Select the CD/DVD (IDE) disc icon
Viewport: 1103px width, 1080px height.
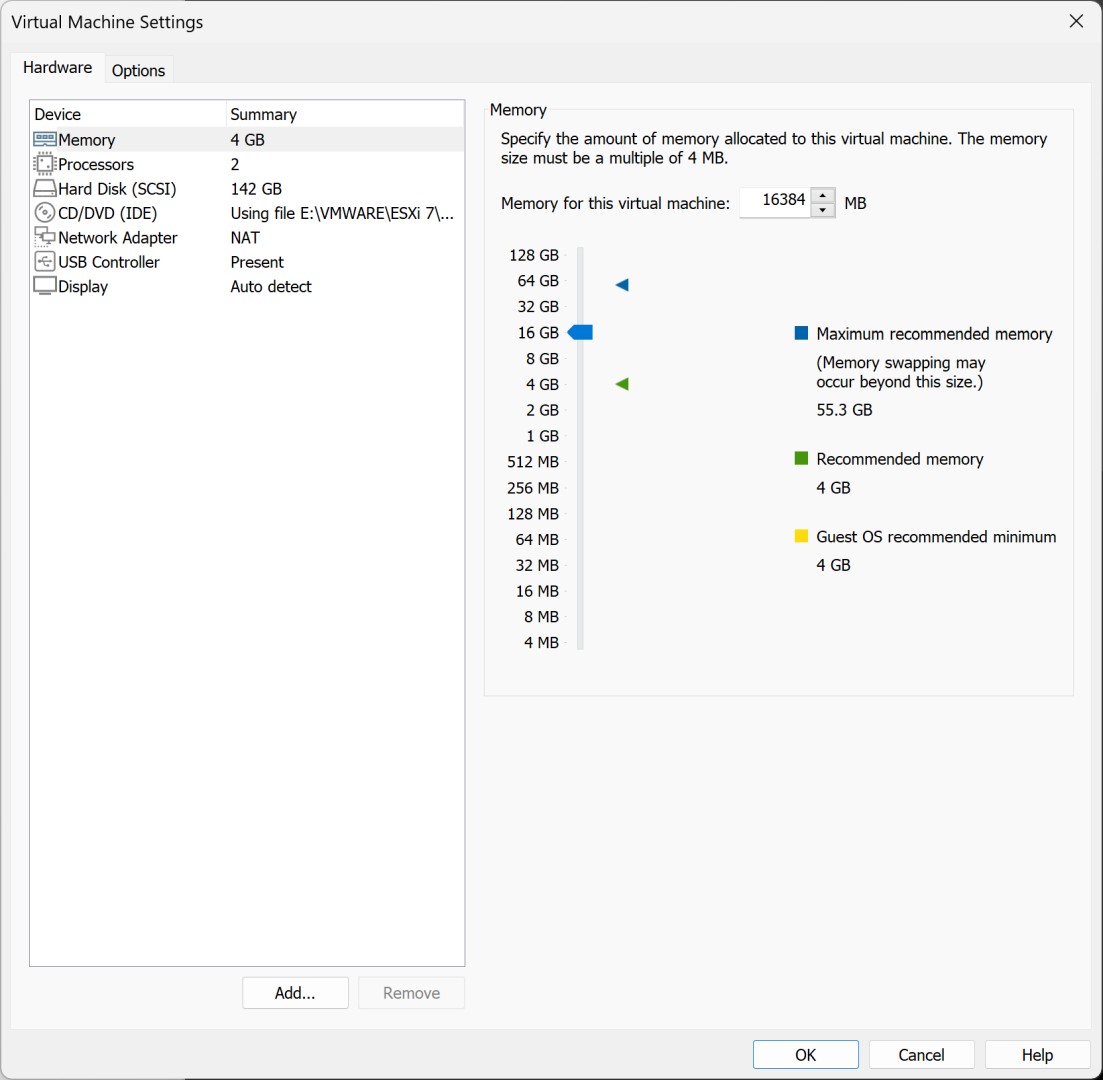tap(45, 212)
